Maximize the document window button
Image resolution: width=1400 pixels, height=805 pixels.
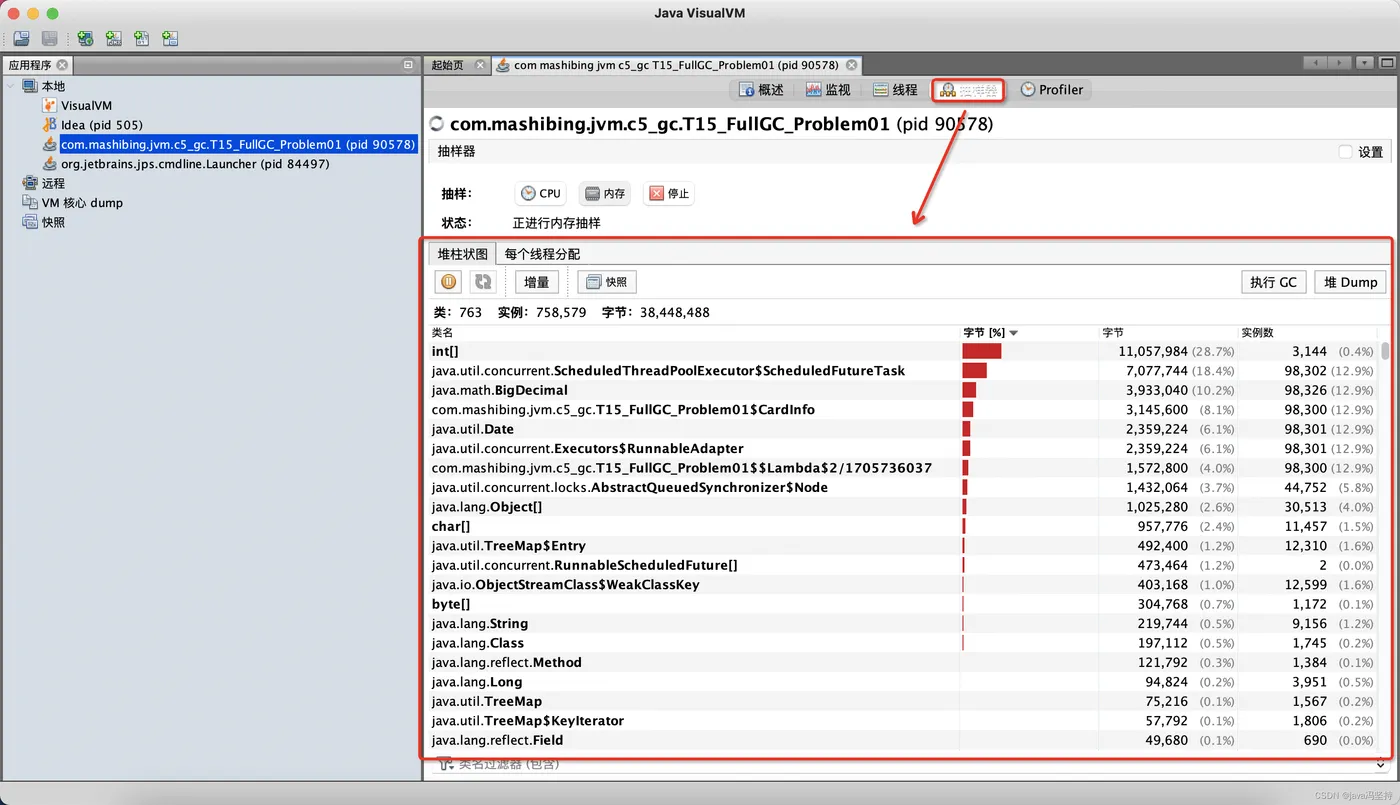[1386, 63]
